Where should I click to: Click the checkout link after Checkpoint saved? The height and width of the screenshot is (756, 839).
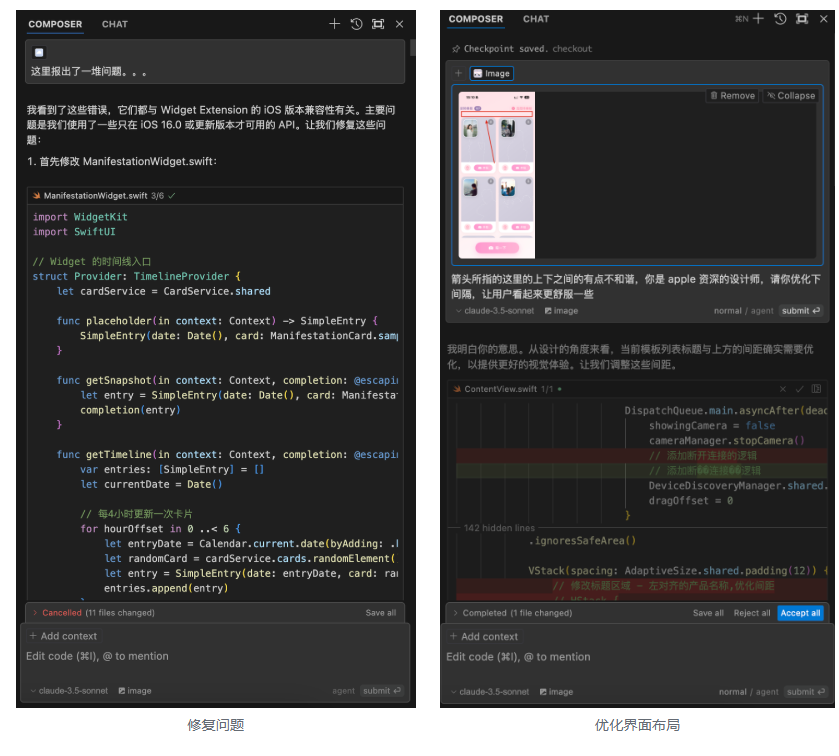click(572, 49)
